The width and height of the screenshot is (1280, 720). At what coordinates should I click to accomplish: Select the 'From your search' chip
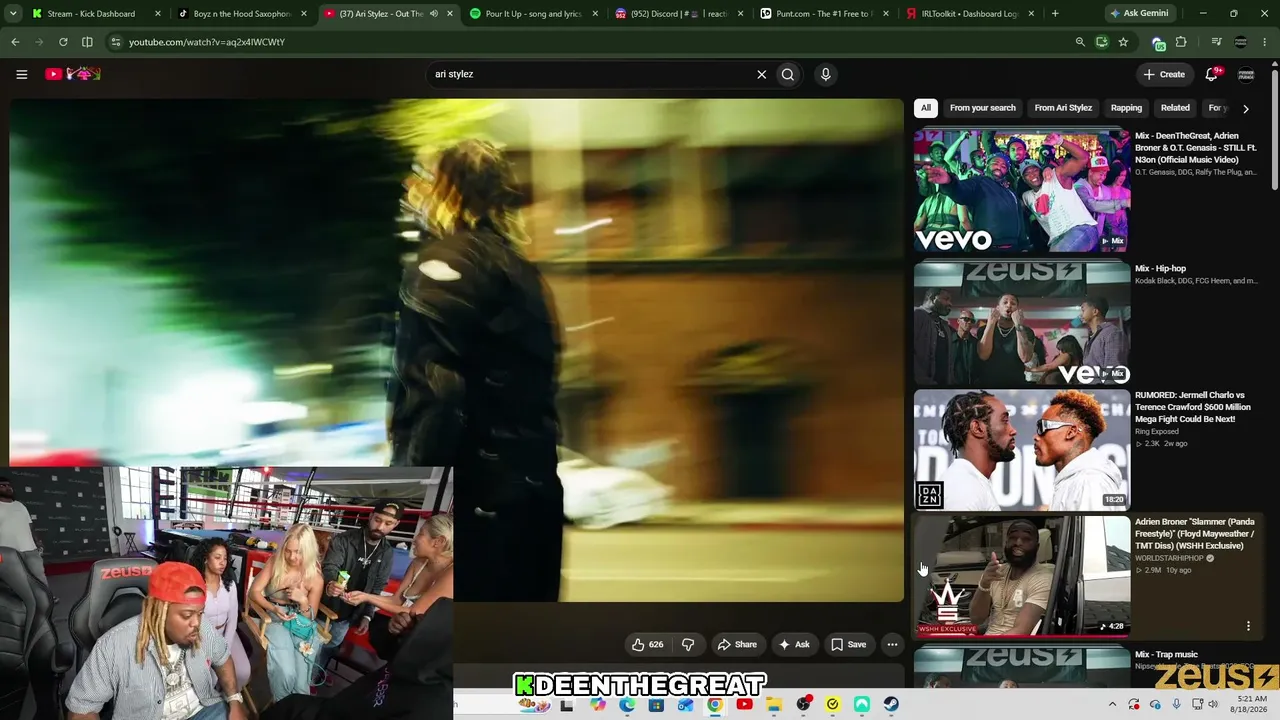pyautogui.click(x=982, y=108)
